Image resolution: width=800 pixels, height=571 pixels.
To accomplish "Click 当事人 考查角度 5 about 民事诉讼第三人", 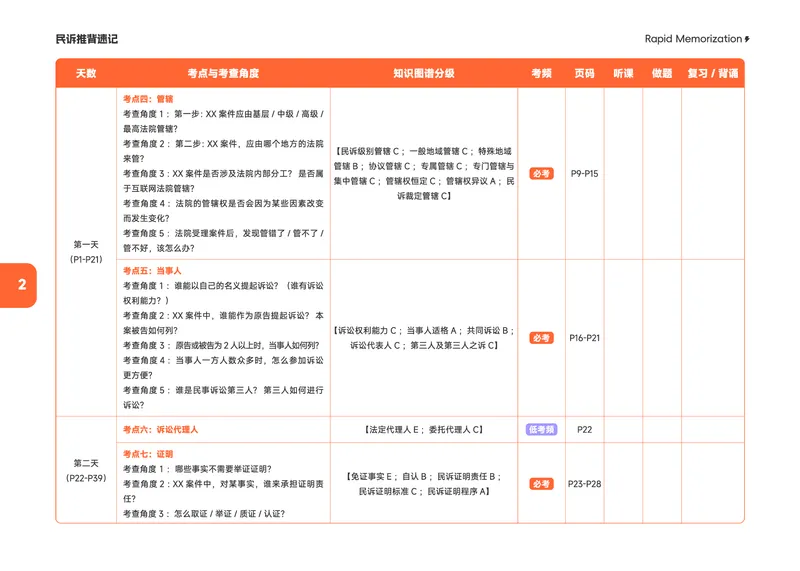I will coord(223,398).
